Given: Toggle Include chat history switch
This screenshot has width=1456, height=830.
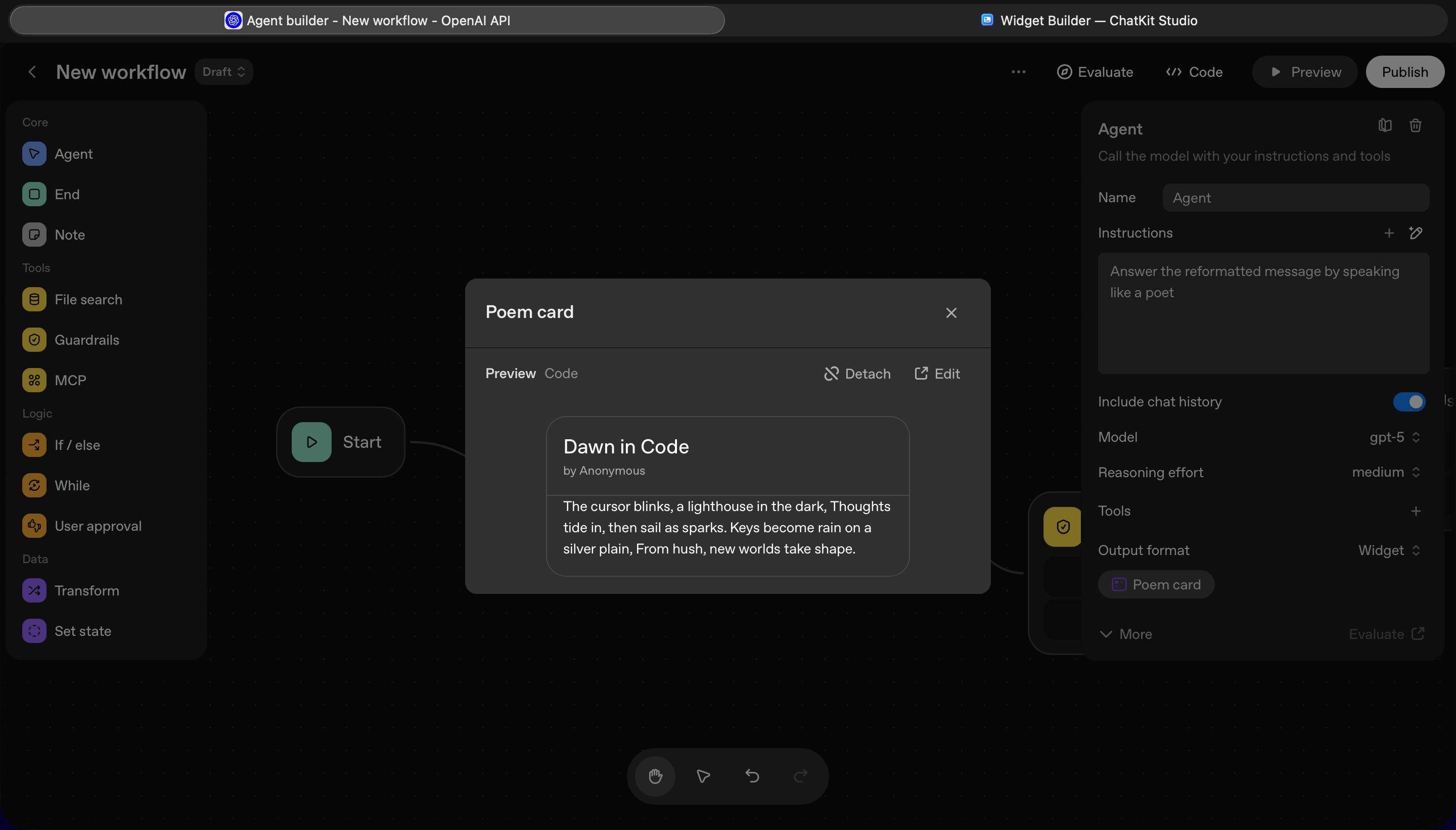Looking at the screenshot, I should click(1408, 401).
